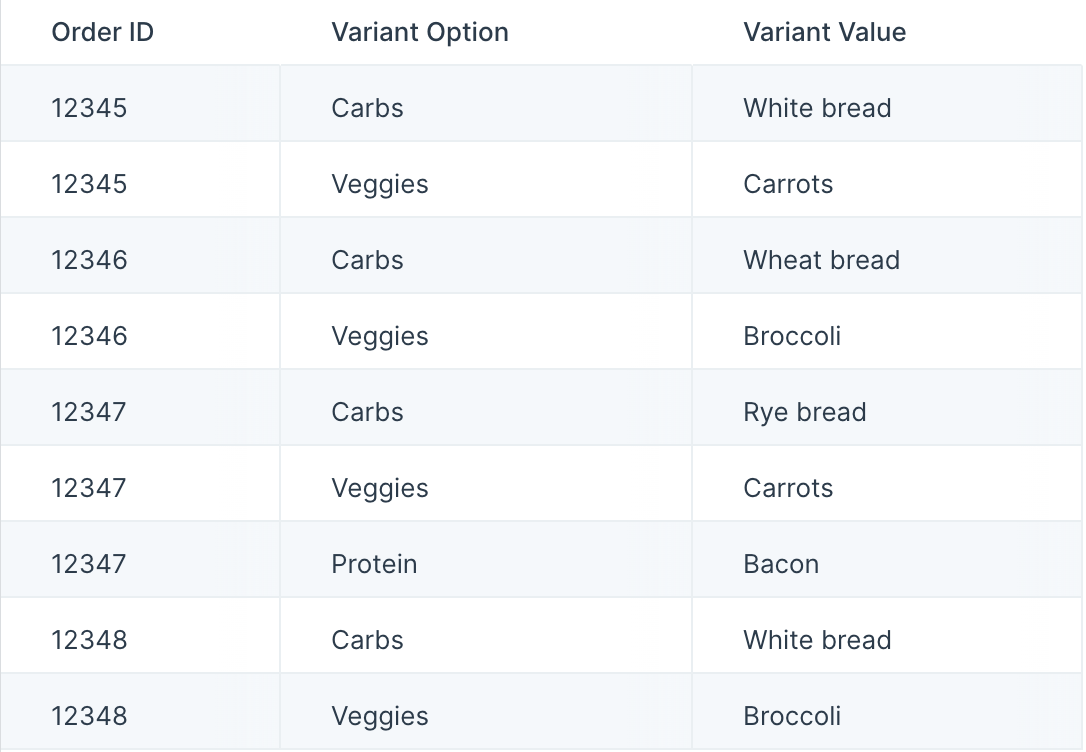Click Veggies cell in order 12345 row
Image resolution: width=1086 pixels, height=752 pixels.
pos(486,179)
